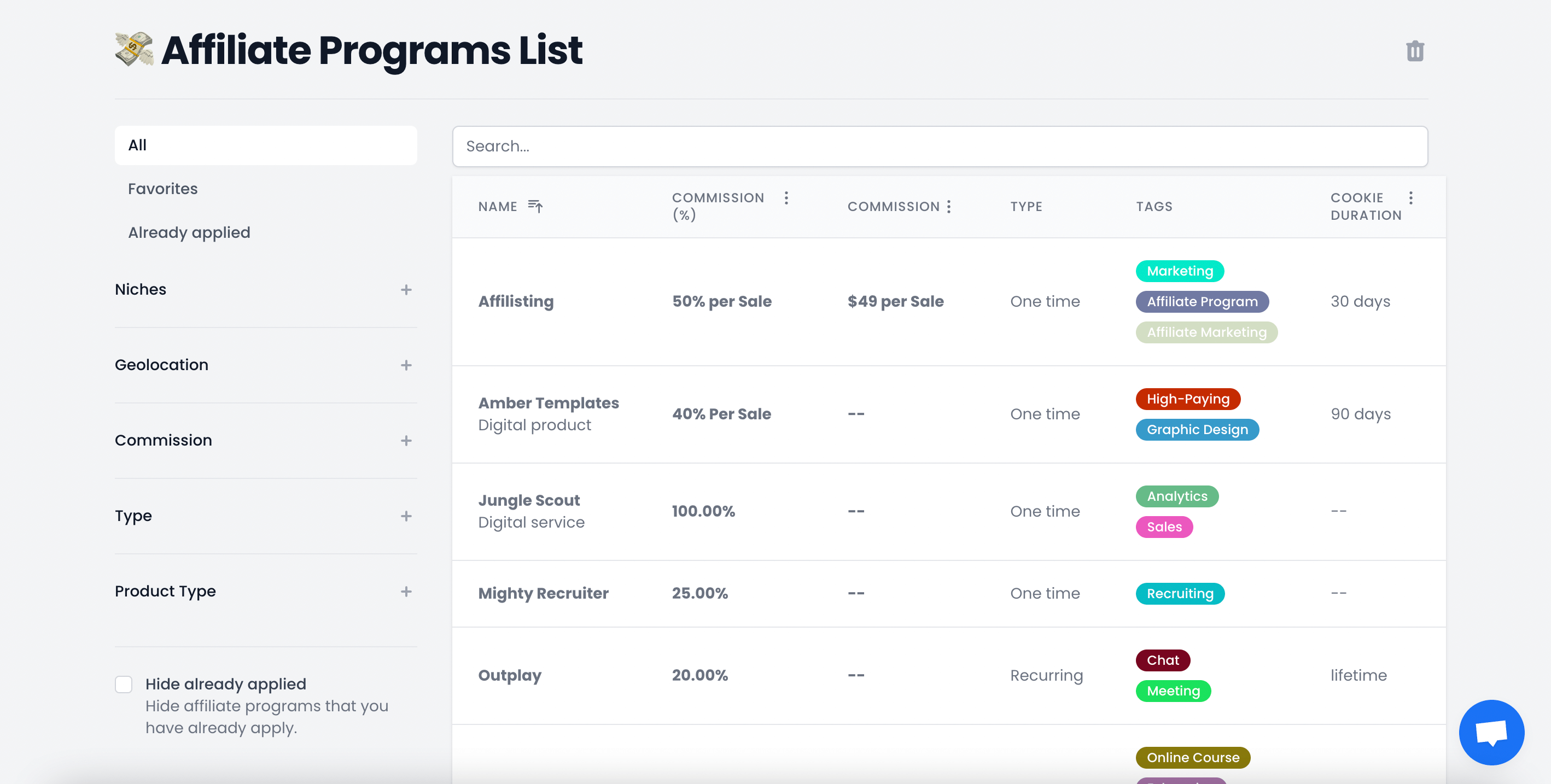Click the Affiliate Programs List heading
Image resolution: width=1551 pixels, height=784 pixels.
point(371,49)
